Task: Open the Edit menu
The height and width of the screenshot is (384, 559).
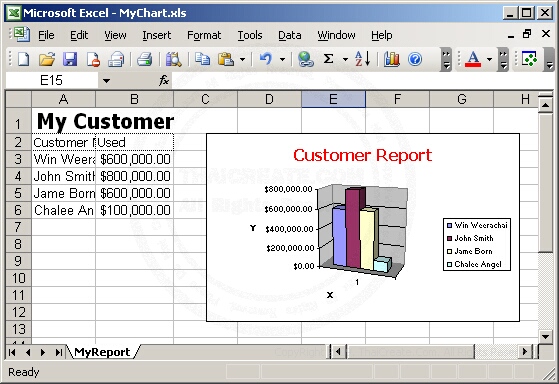Action: point(79,35)
